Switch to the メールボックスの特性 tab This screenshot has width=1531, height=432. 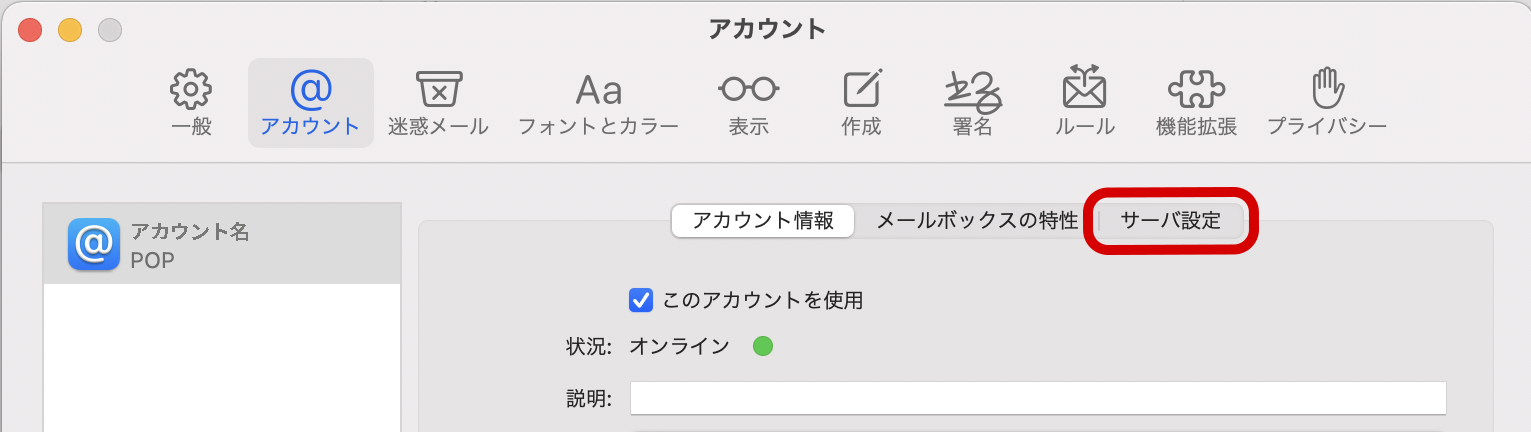coord(977,221)
